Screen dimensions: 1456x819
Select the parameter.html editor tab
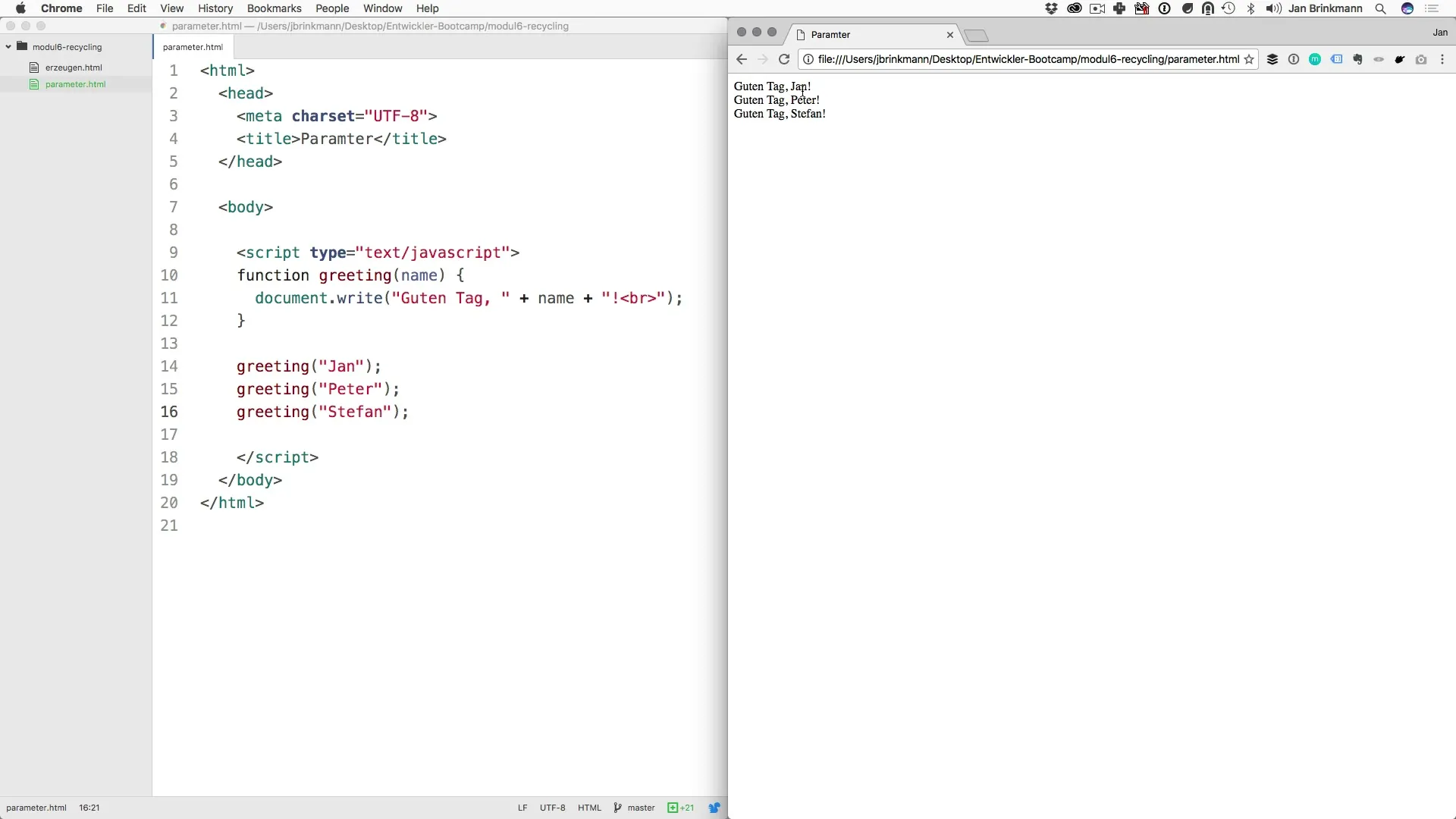(193, 47)
